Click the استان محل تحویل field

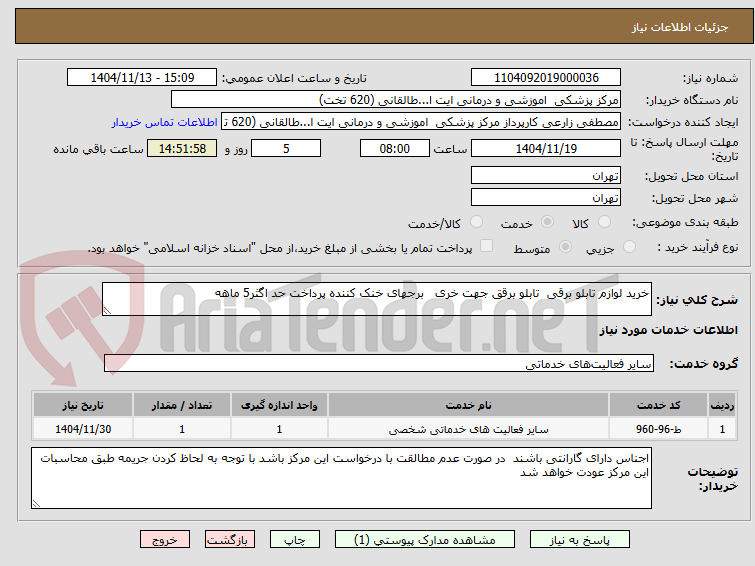pos(546,175)
